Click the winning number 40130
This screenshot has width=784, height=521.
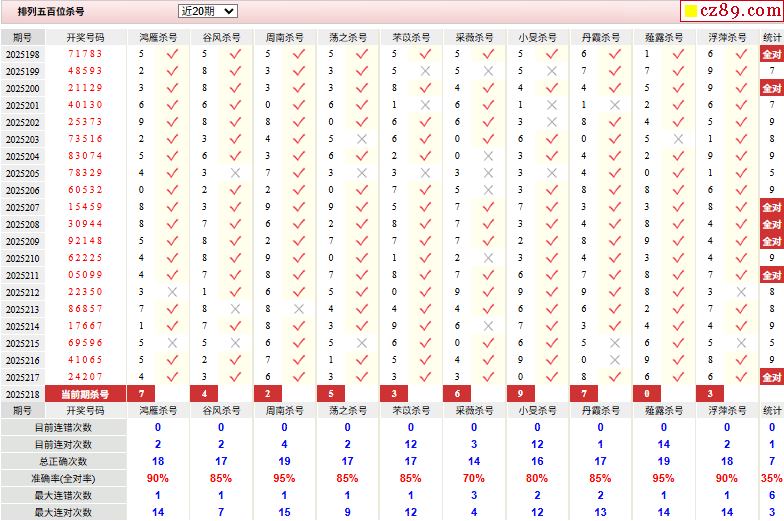click(85, 105)
